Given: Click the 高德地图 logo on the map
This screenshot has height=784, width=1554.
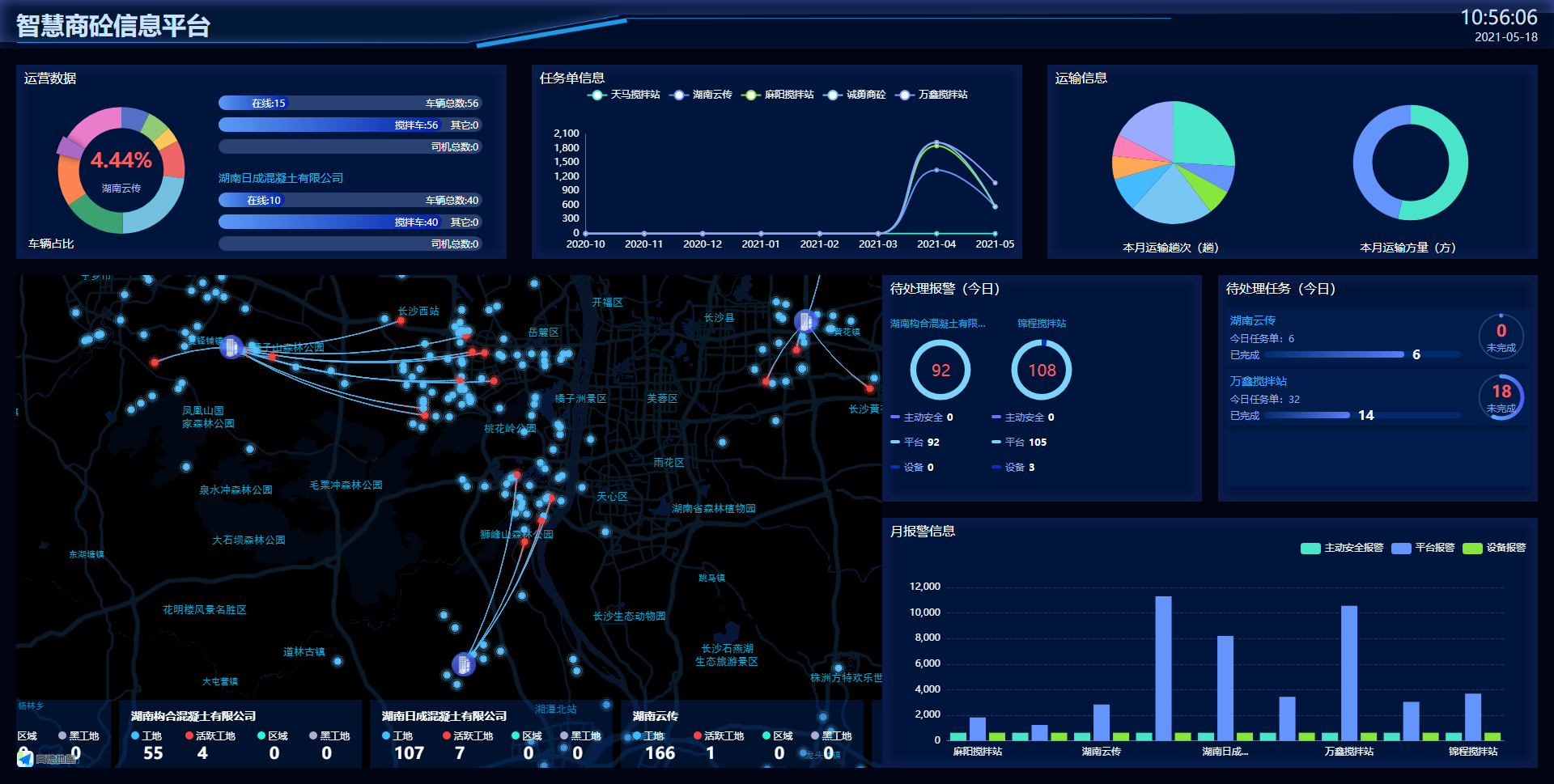Looking at the screenshot, I should click(x=47, y=759).
